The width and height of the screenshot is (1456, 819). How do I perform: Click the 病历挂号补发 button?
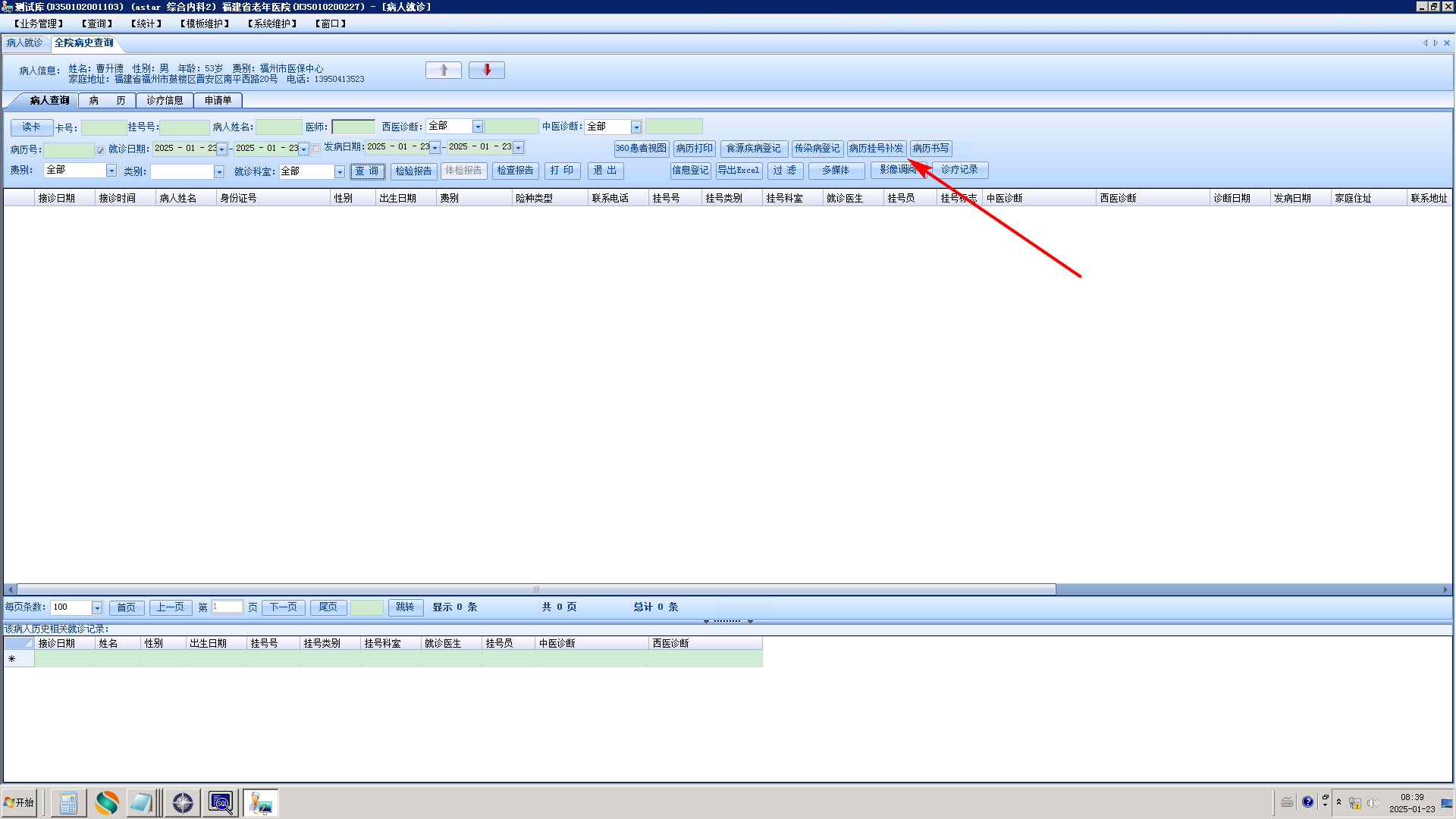[x=876, y=149]
